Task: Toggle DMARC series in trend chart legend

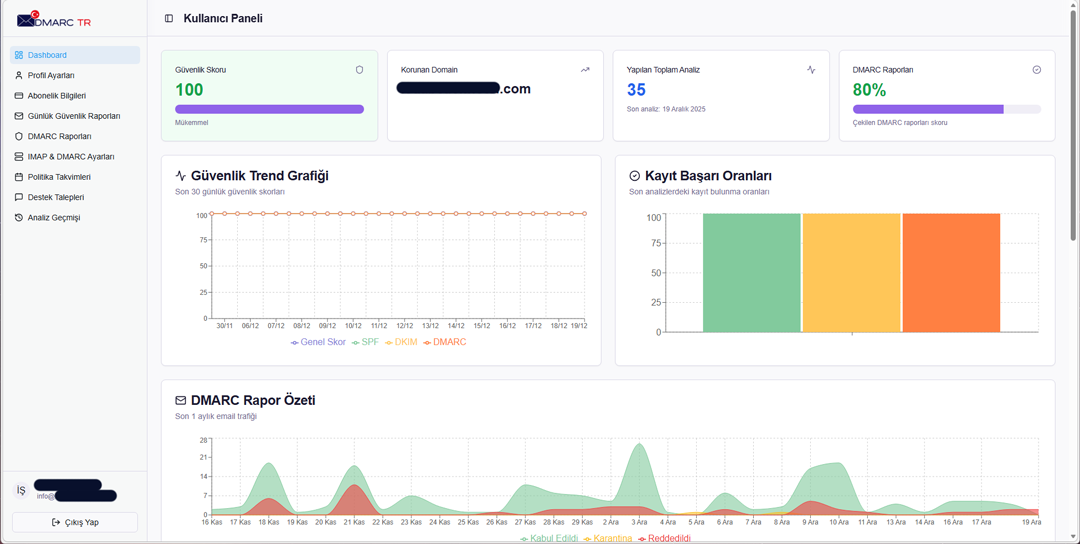Action: pos(445,342)
